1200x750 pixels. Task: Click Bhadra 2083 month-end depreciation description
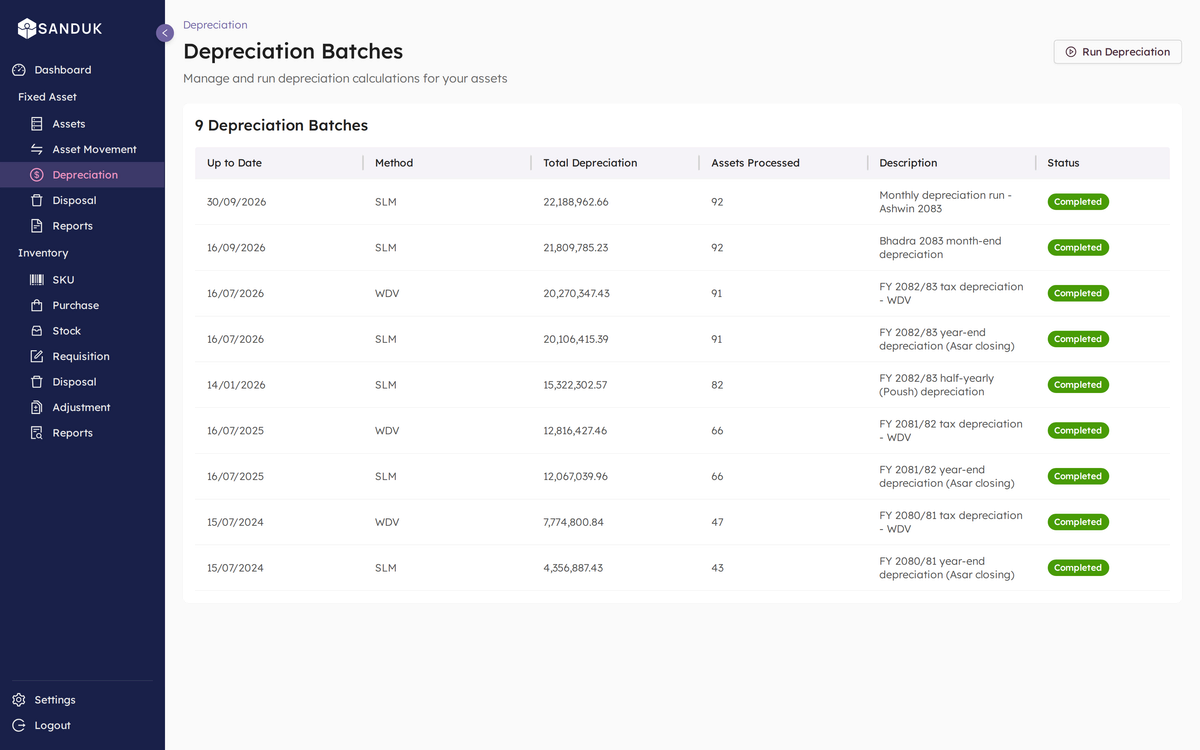coord(940,248)
